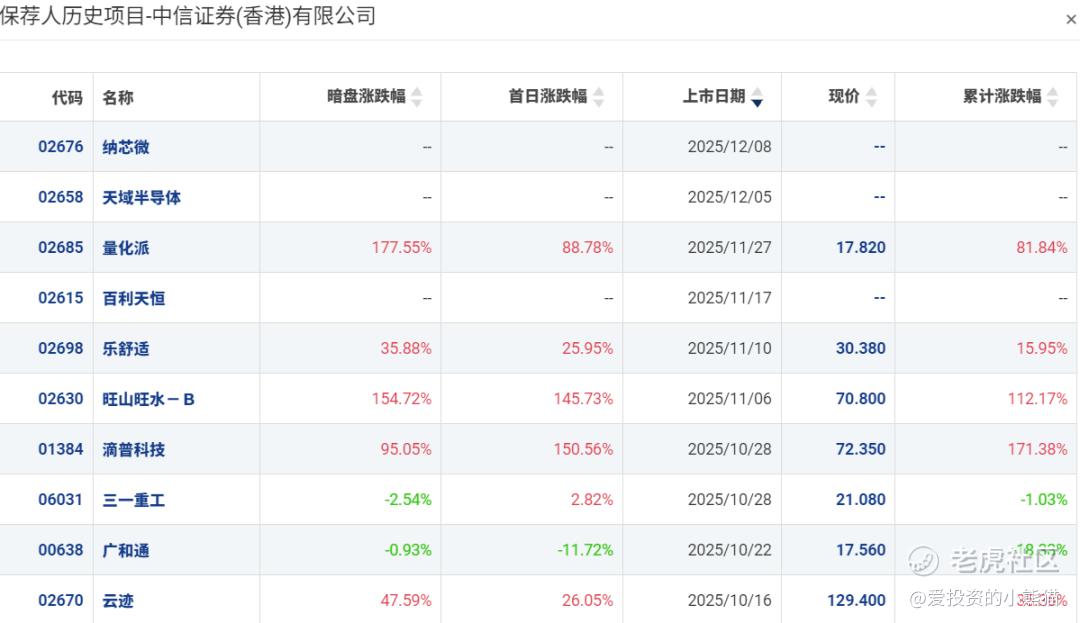Viewport: 1080px width, 623px height.
Task: Open the 纳芯微 stock link
Action: pyautogui.click(x=126, y=147)
